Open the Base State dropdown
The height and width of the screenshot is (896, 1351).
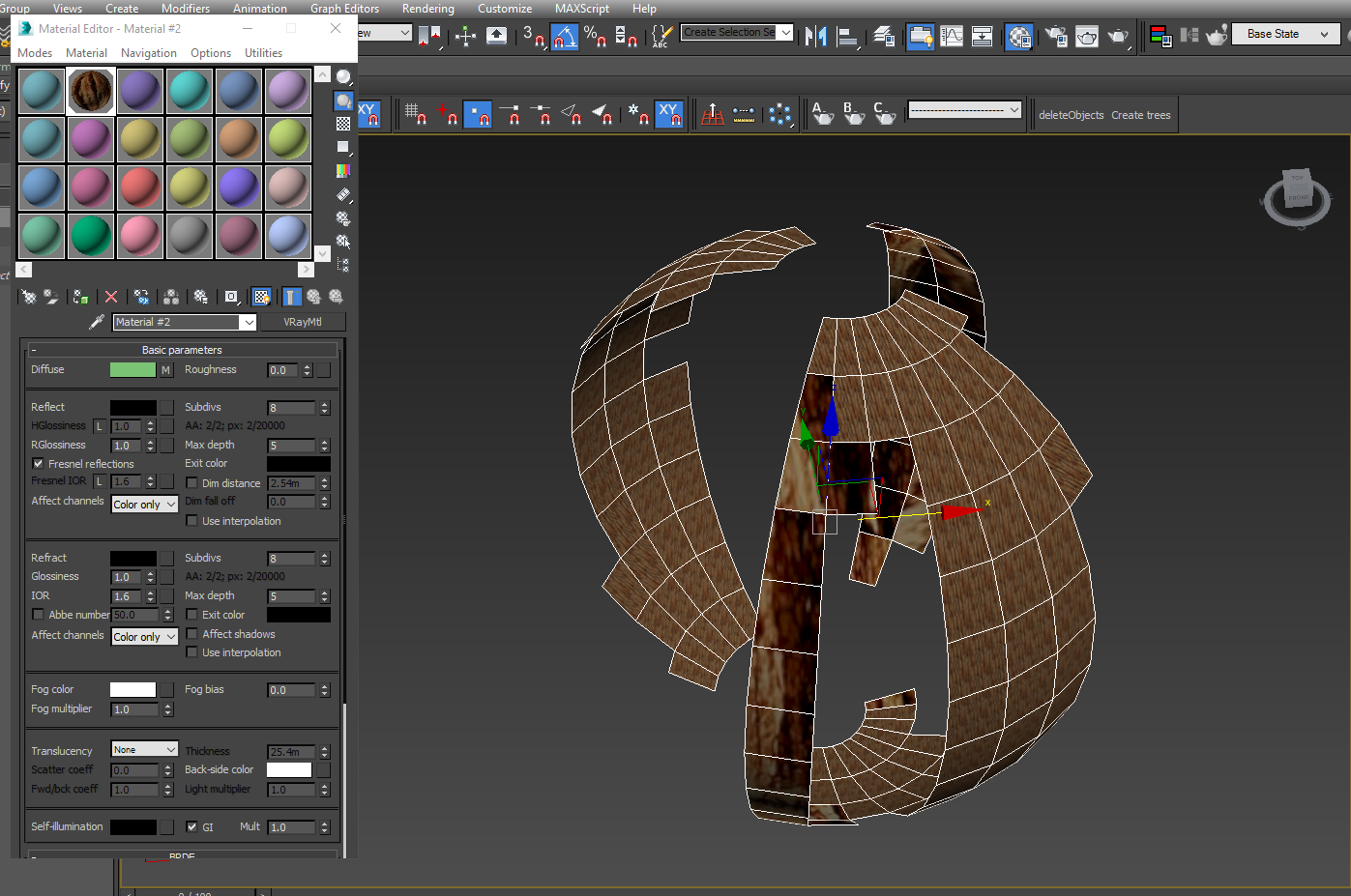tap(1285, 33)
